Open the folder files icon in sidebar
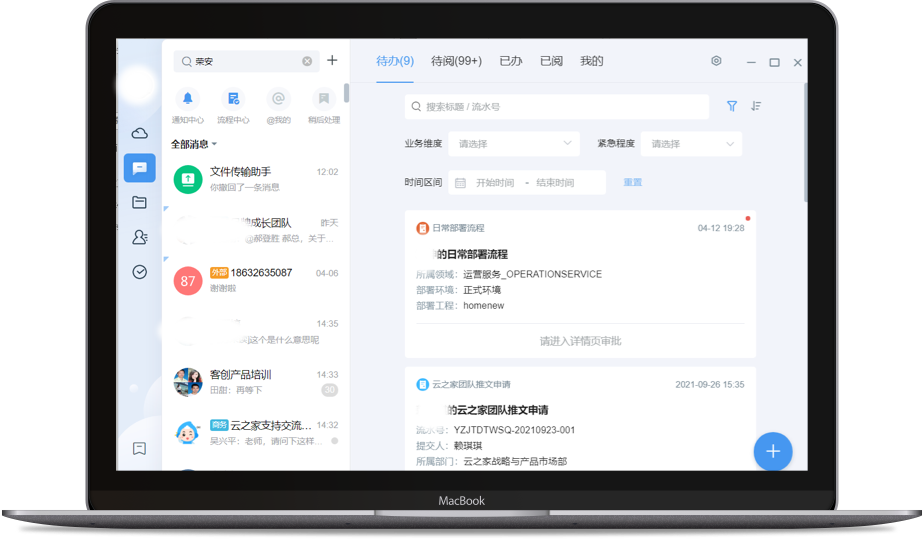Viewport: 924px width, 541px height. click(140, 202)
